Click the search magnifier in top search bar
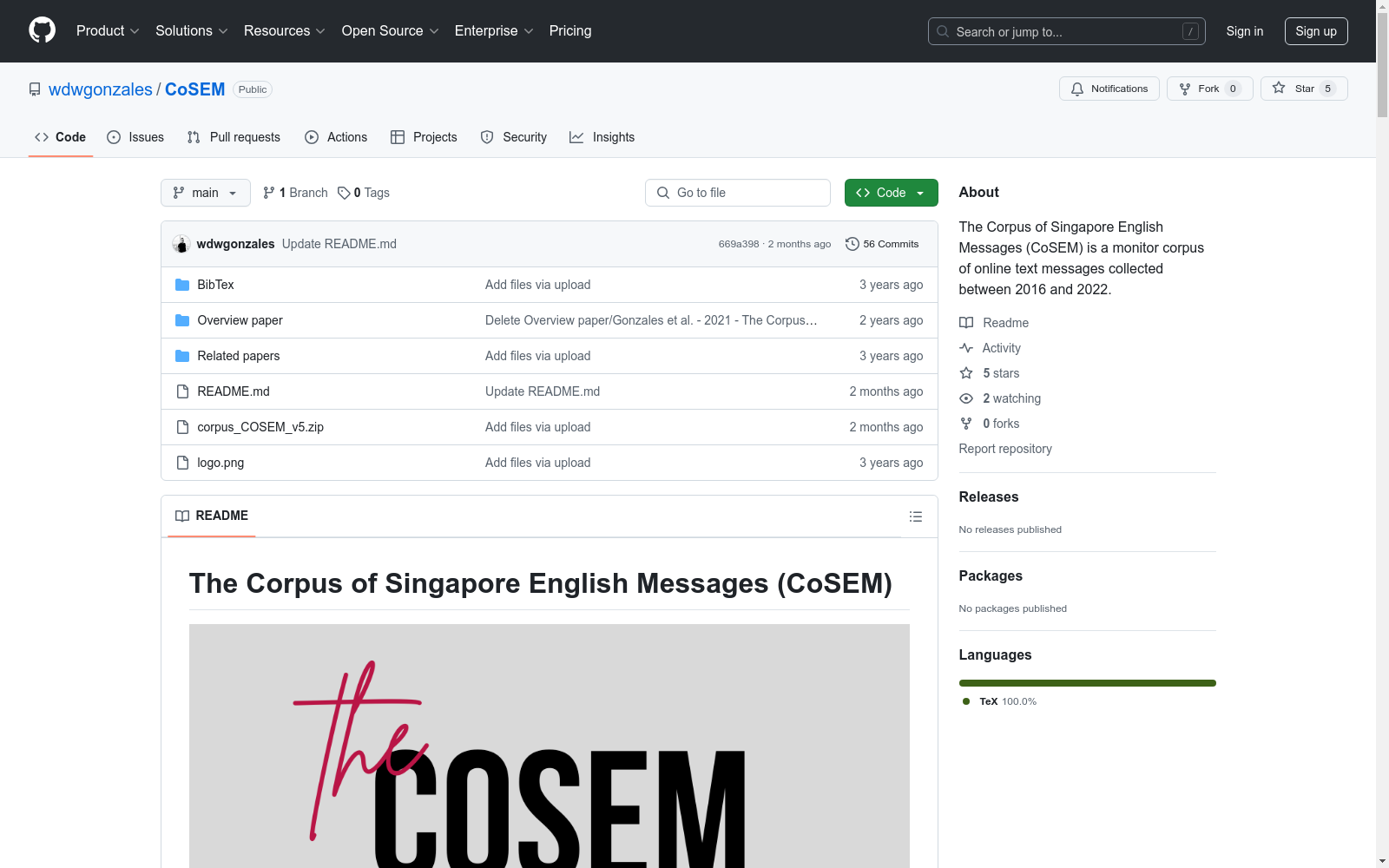 [x=943, y=31]
